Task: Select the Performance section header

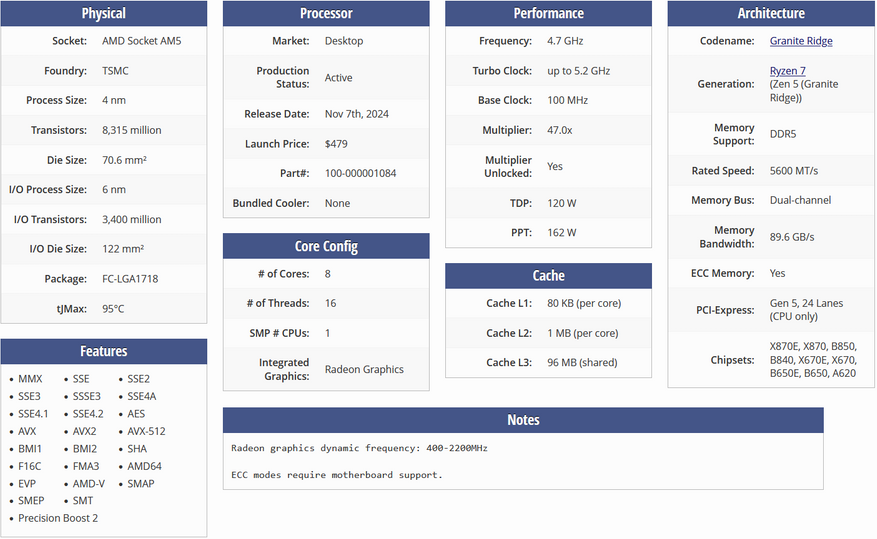Action: 548,13
